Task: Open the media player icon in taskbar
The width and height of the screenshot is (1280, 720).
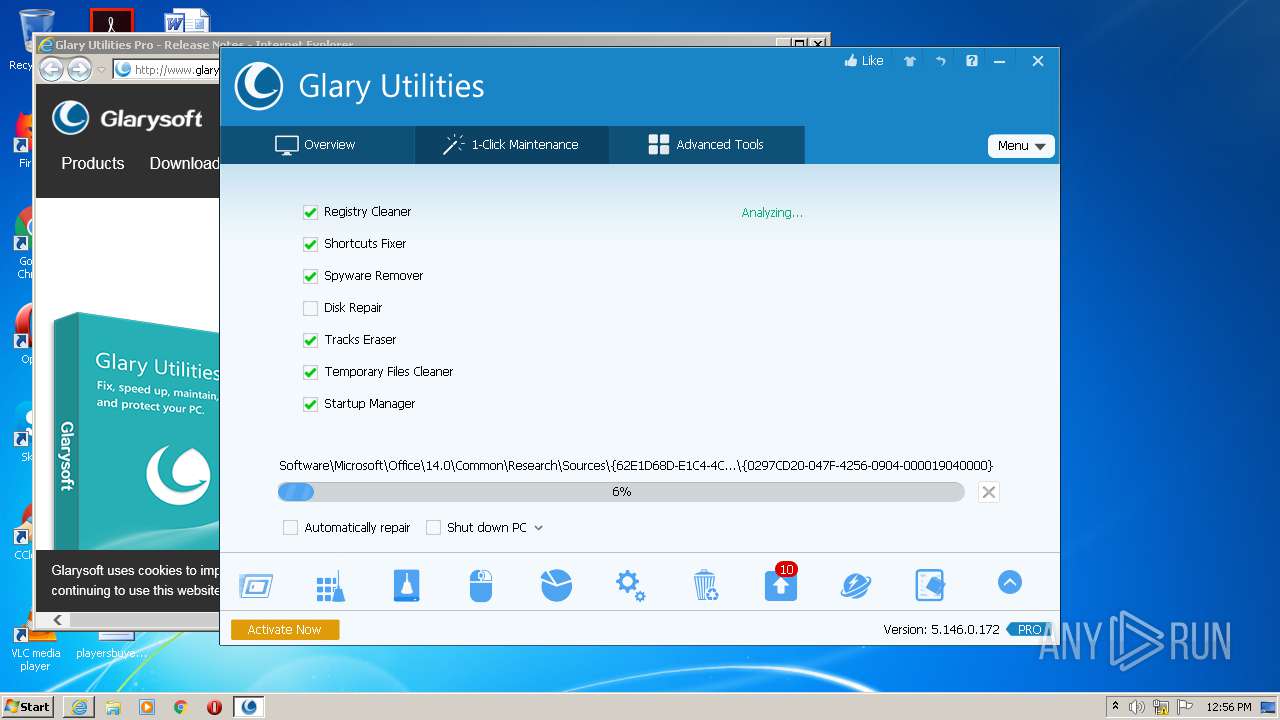Action: (x=147, y=707)
